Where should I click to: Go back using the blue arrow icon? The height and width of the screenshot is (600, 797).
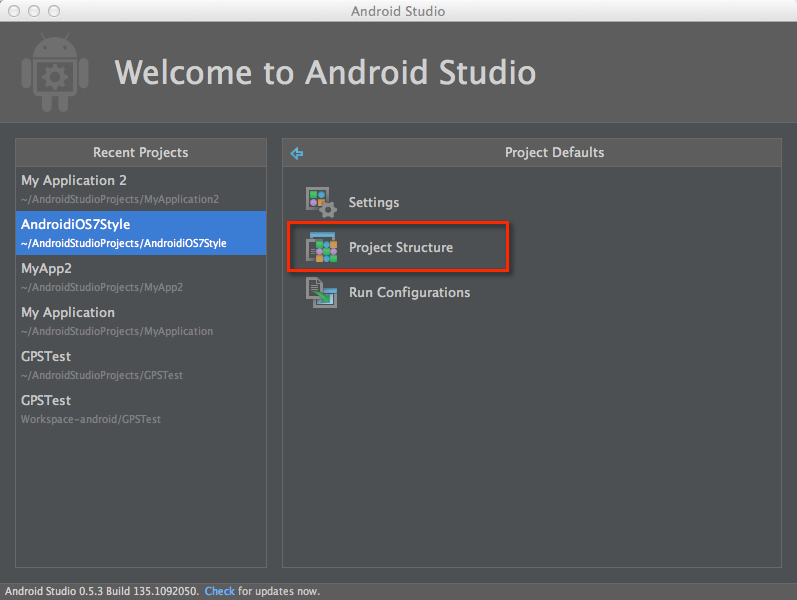[296, 153]
